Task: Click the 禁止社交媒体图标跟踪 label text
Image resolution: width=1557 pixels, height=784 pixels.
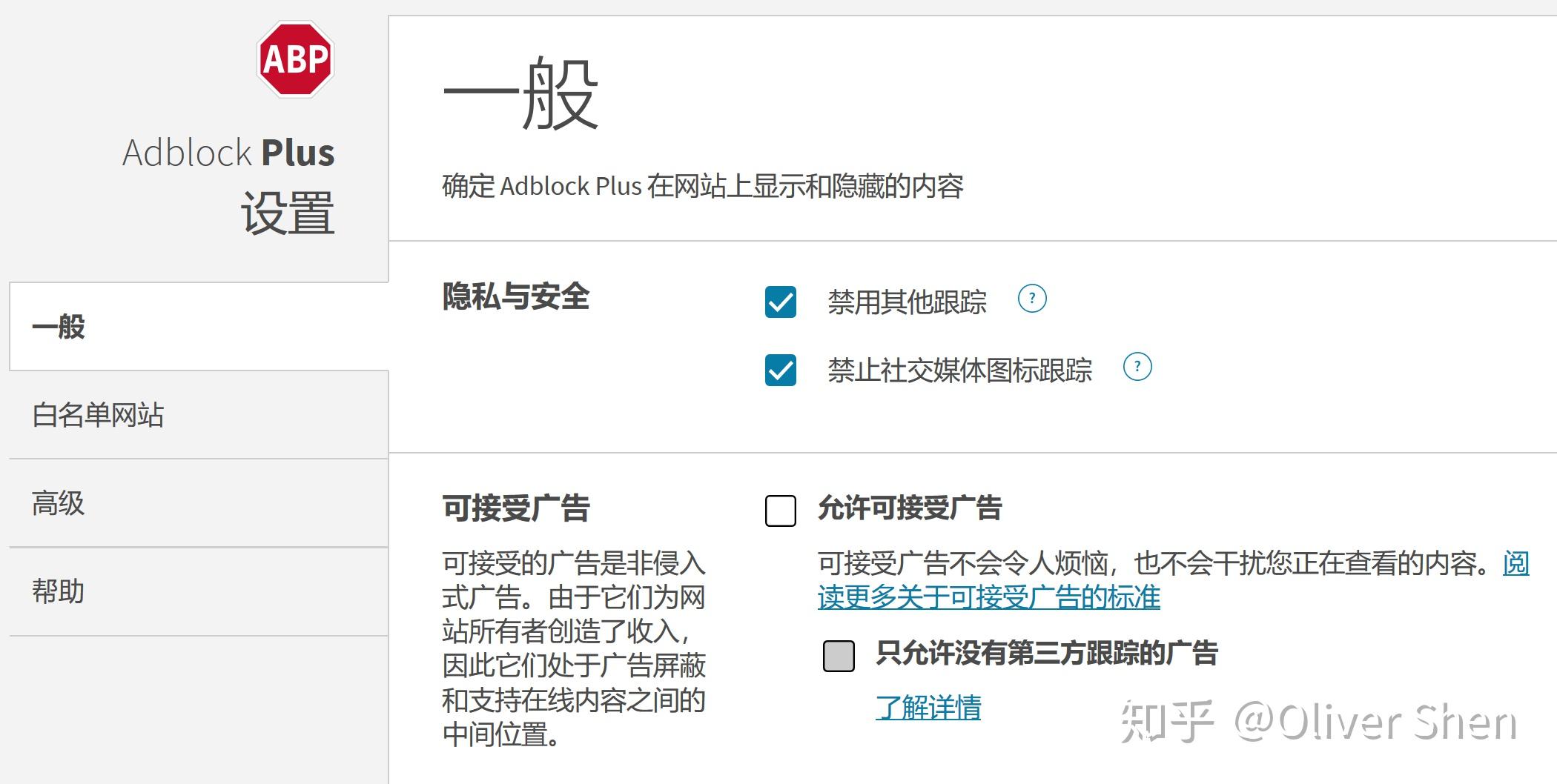Action: pos(959,370)
